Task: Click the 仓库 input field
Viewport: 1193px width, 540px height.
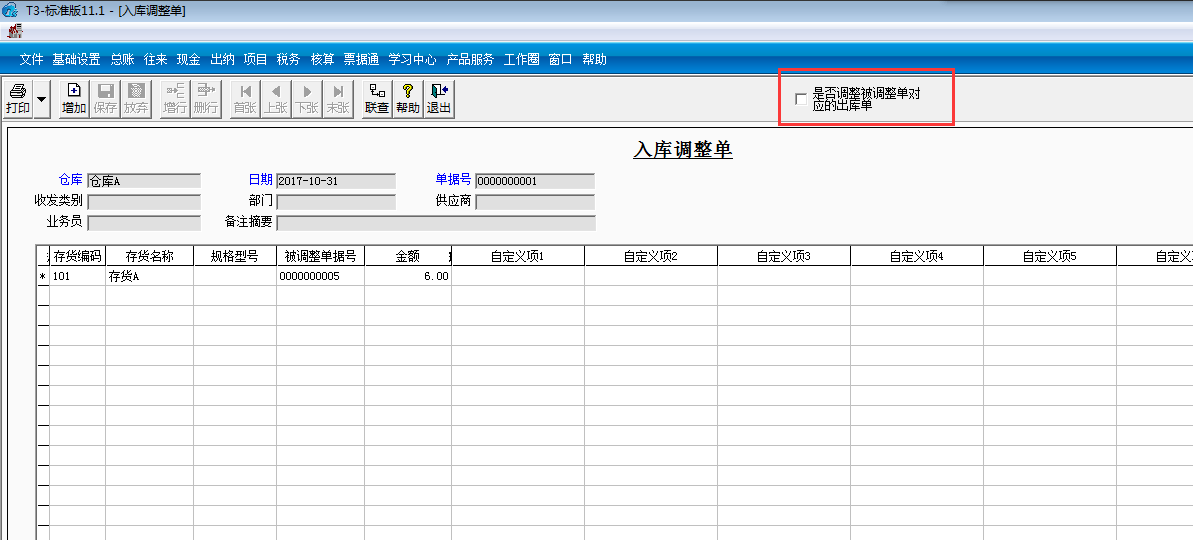Action: pyautogui.click(x=144, y=181)
